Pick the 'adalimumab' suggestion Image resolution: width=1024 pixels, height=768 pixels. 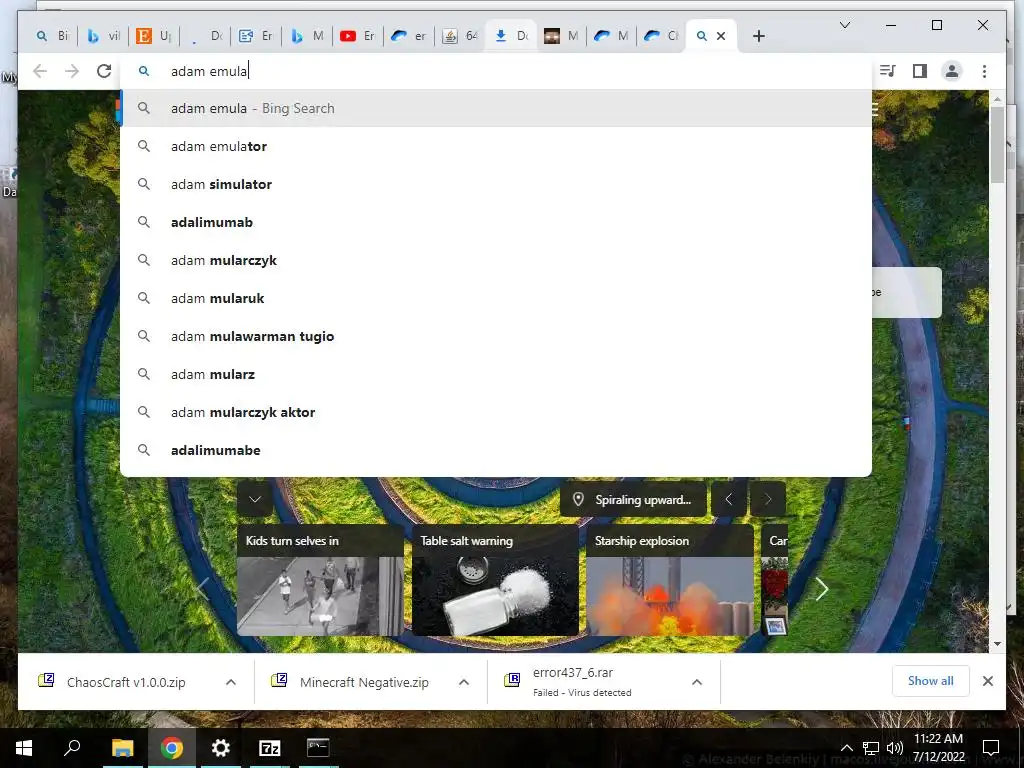point(496,222)
